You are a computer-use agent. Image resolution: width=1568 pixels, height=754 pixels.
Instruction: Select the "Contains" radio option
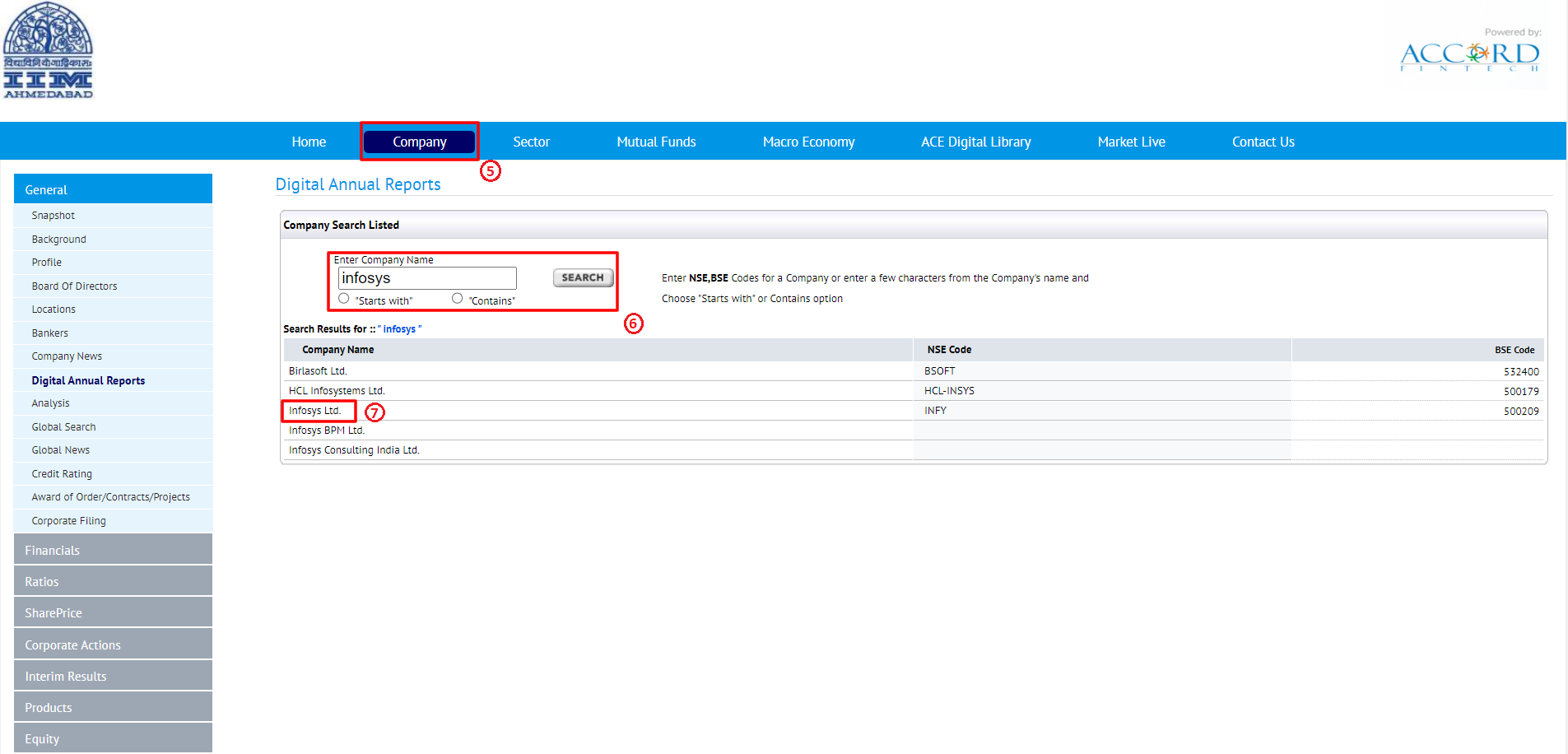[x=457, y=298]
